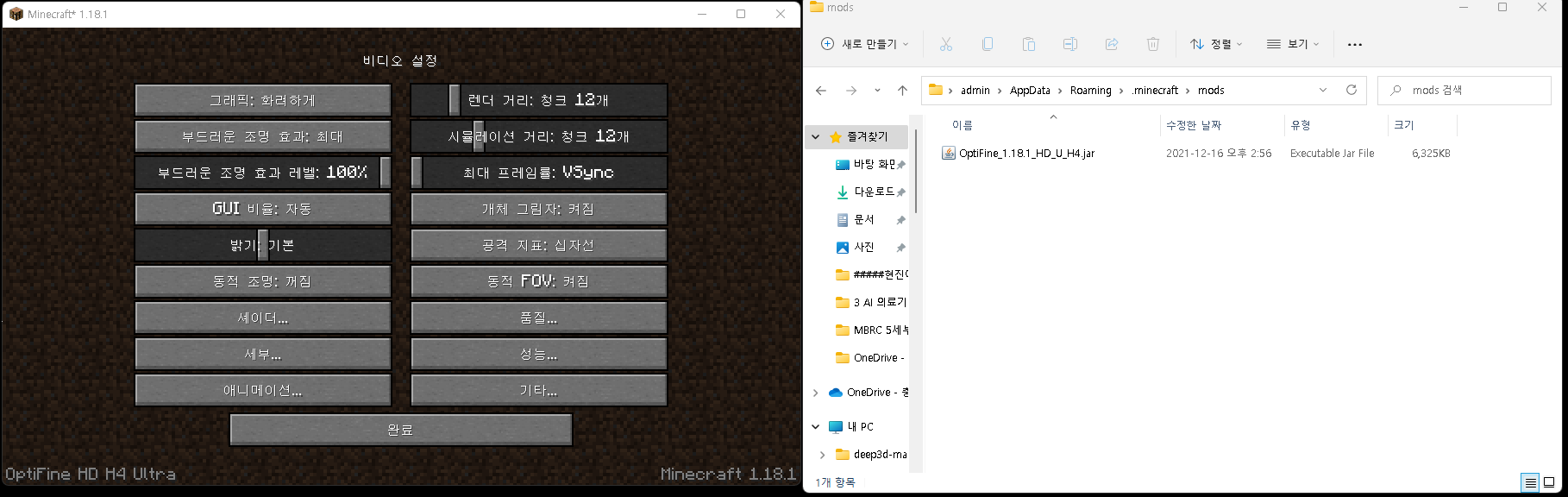Viewport: 1568px width, 497px height.
Task: Click AppData in the breadcrumb path
Action: coord(1030,90)
